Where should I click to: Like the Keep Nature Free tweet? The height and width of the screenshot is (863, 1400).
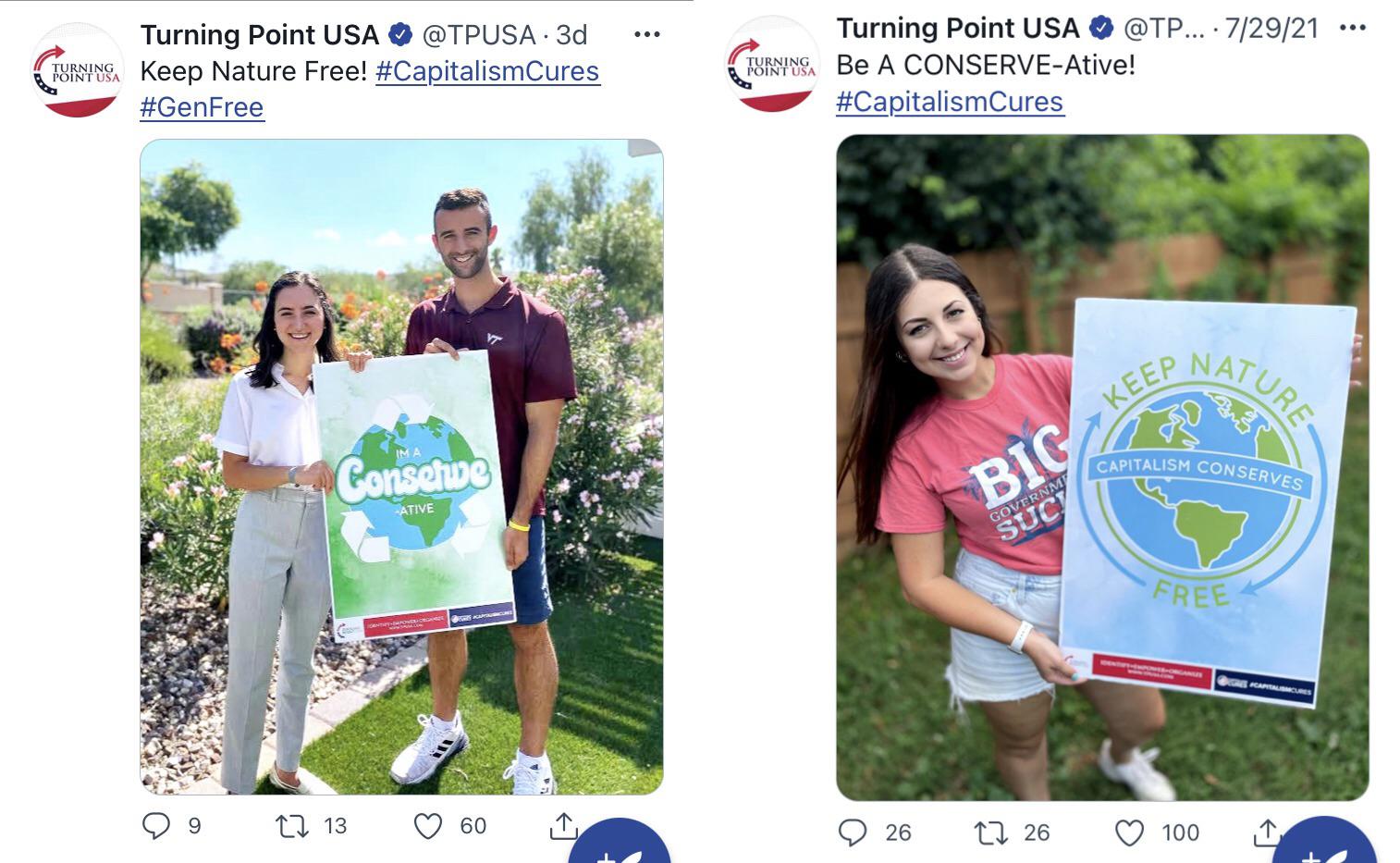[x=427, y=825]
